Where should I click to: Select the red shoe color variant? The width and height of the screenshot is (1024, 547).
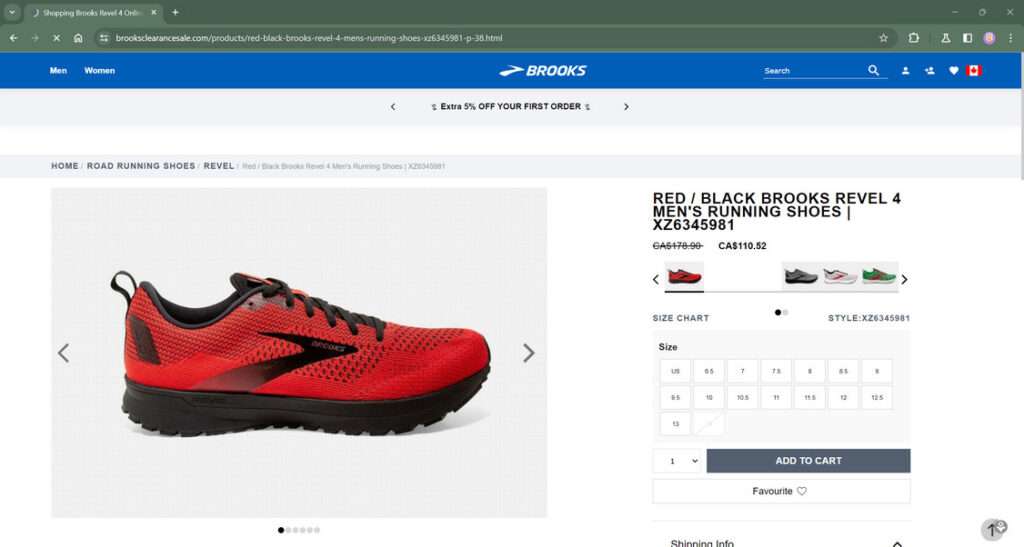[684, 277]
